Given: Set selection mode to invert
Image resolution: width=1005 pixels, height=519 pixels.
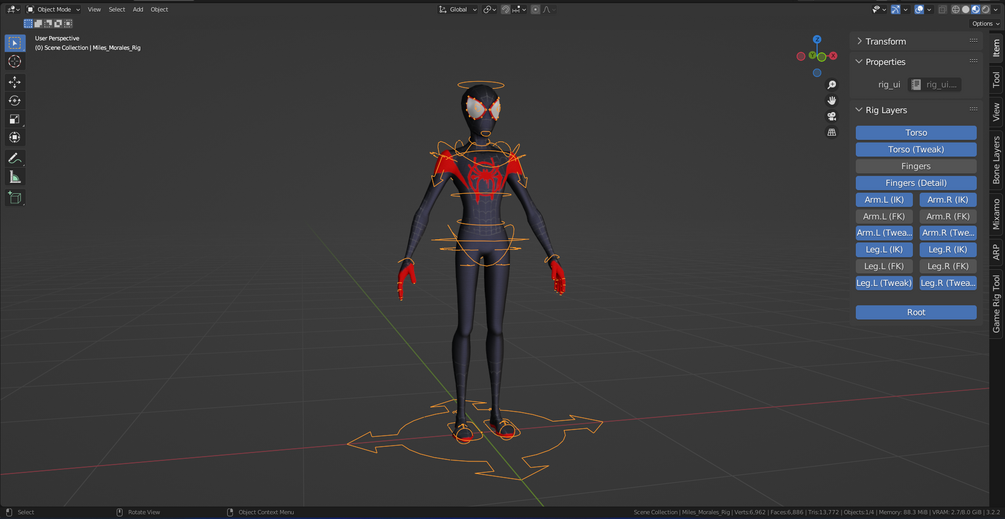Looking at the screenshot, I should [x=58, y=24].
